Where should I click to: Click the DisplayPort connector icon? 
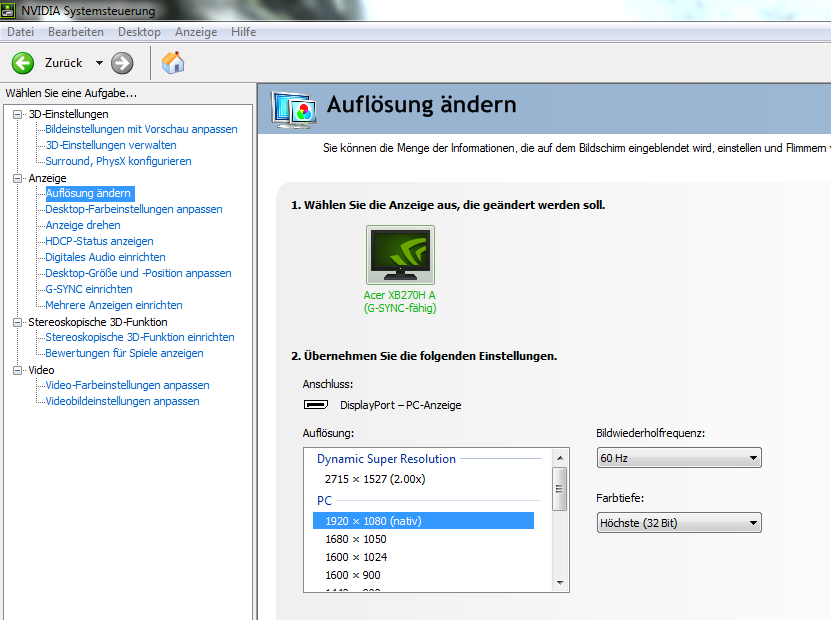[x=316, y=405]
